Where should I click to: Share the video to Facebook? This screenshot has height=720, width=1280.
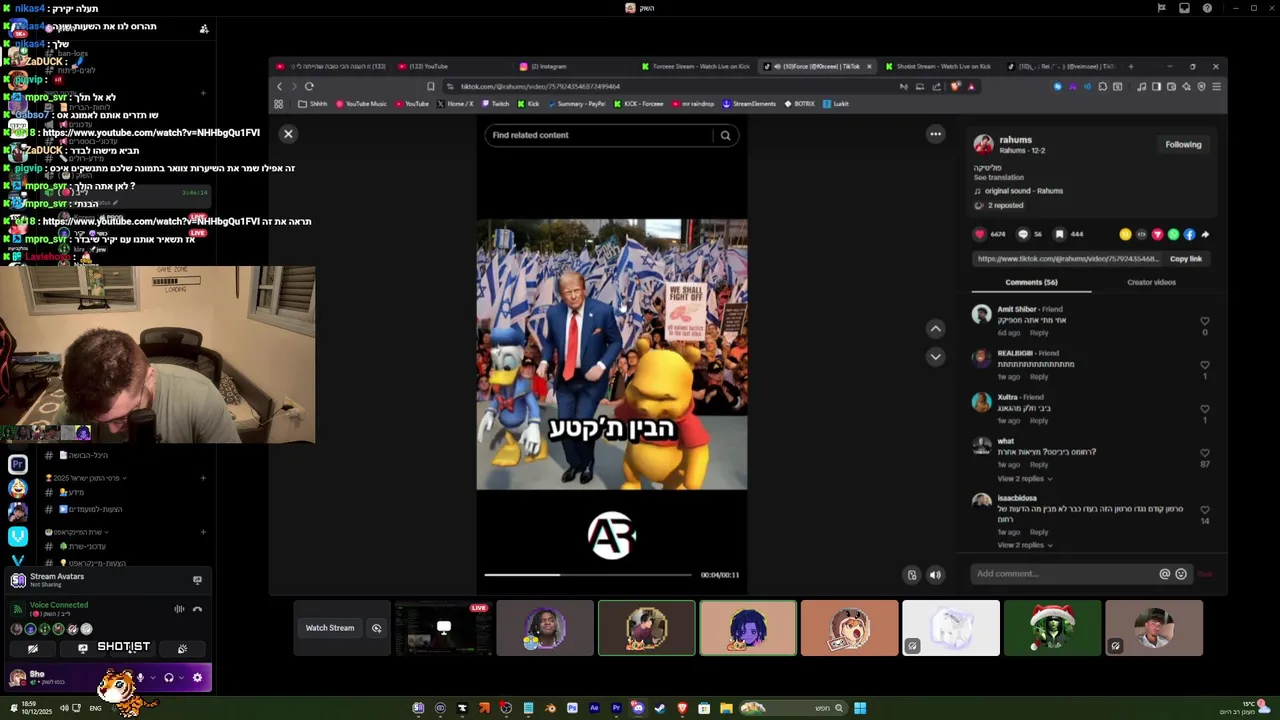point(1189,234)
